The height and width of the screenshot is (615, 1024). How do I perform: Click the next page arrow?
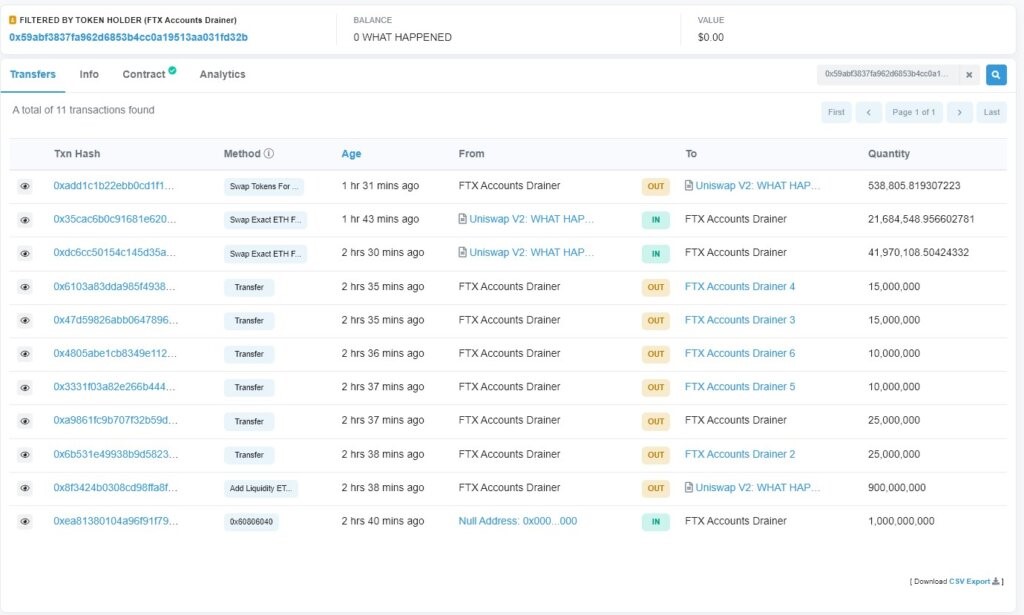959,112
